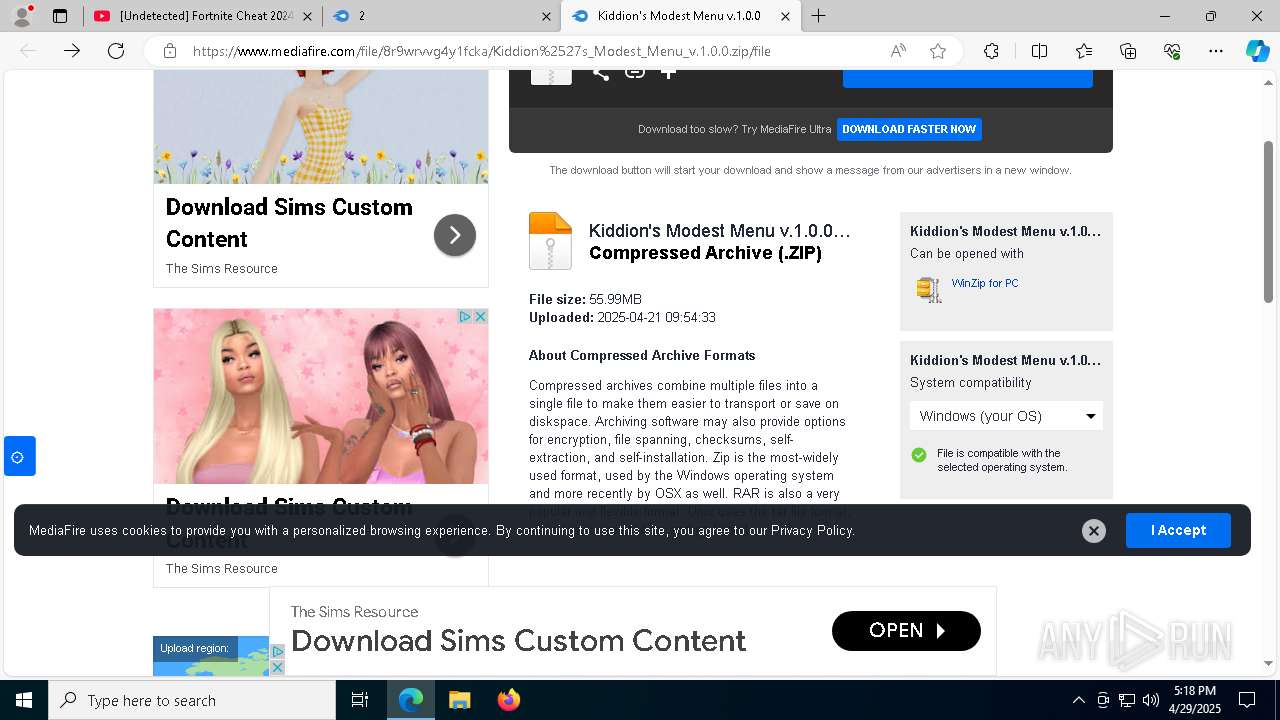Click the green compatibility checkmark icon
The width and height of the screenshot is (1280, 720).
pos(919,455)
